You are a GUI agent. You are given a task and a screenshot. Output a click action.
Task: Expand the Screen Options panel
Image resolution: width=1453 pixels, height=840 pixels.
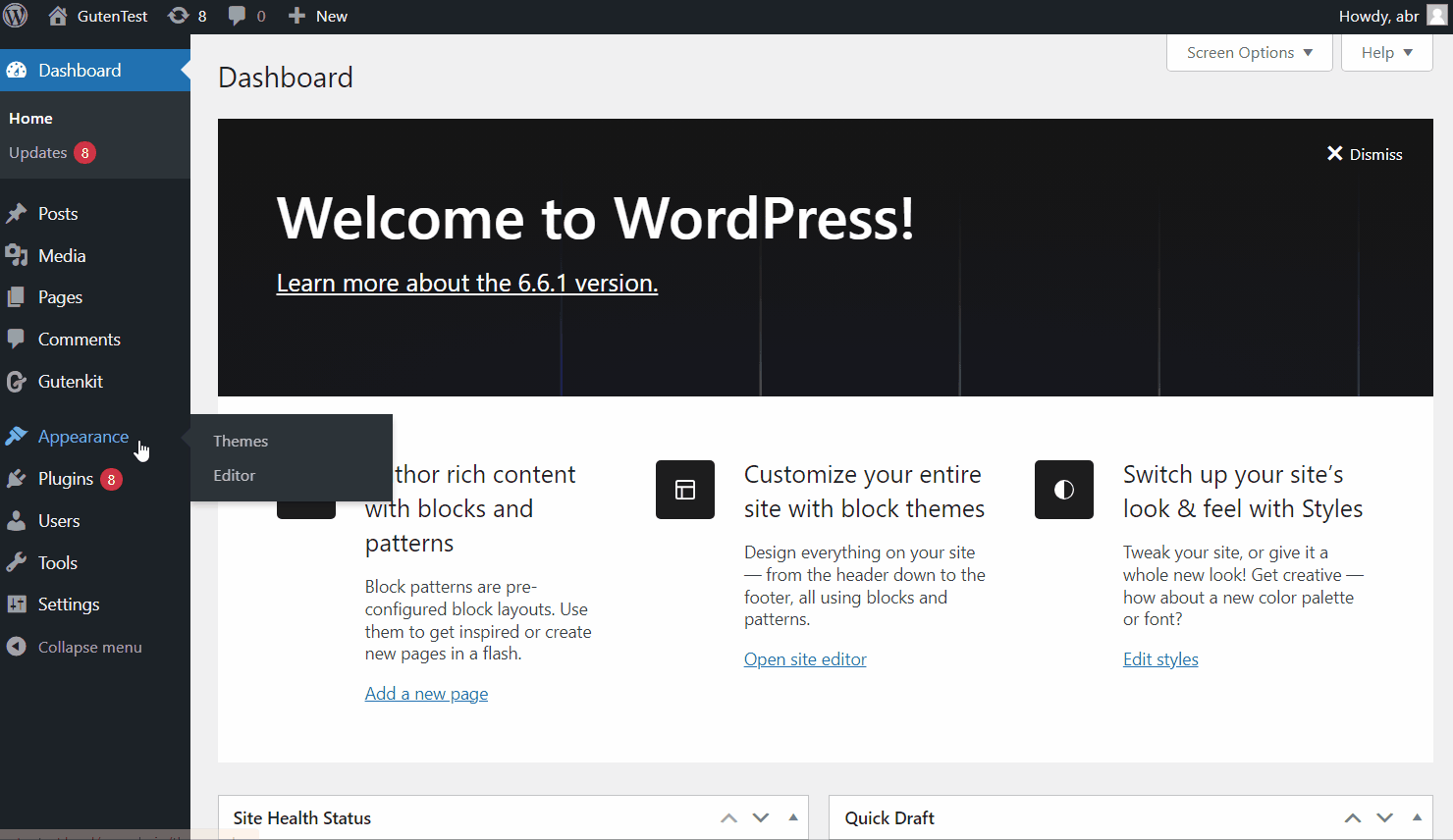point(1249,53)
